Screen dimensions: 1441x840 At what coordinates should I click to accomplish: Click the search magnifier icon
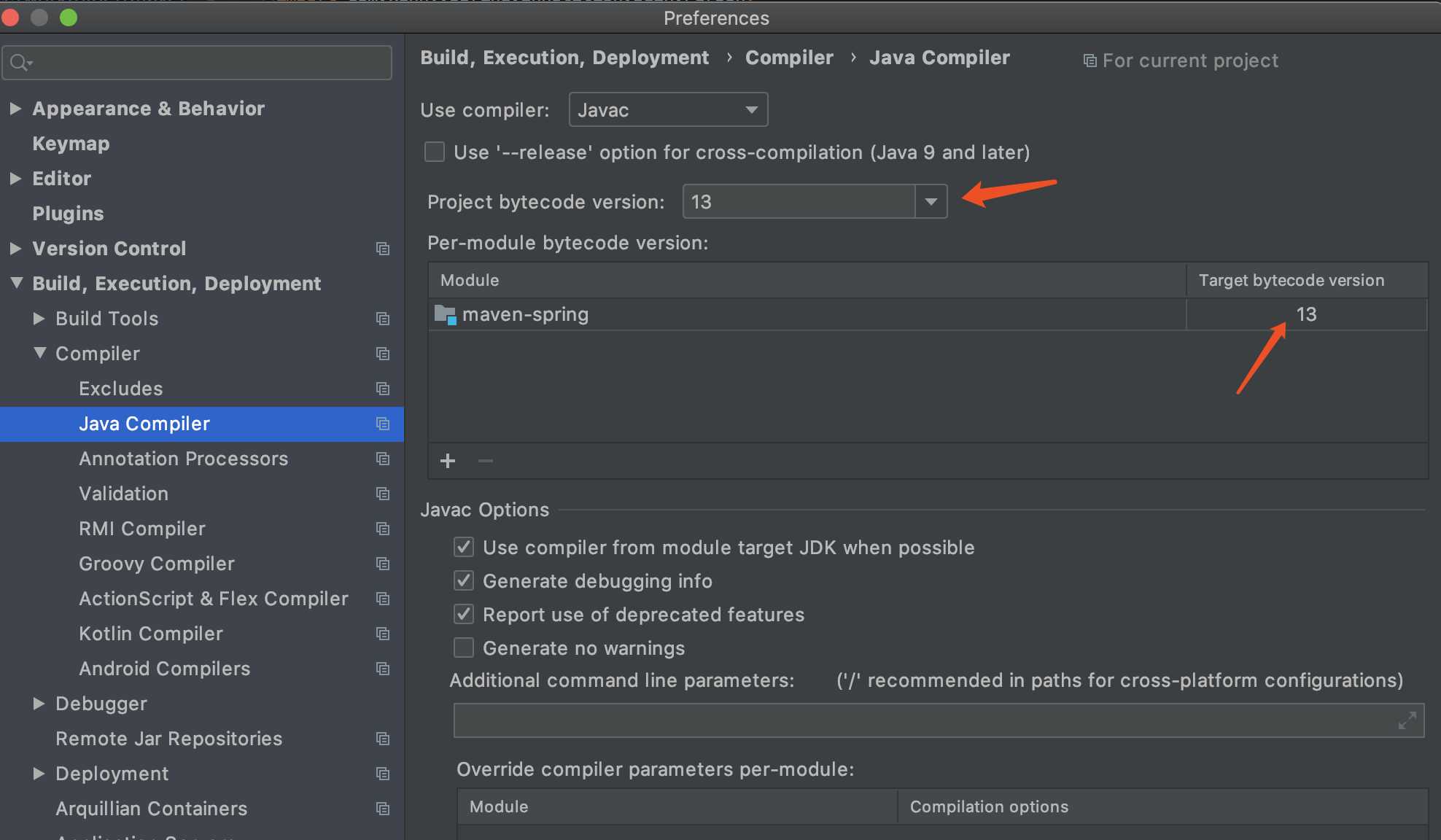pyautogui.click(x=20, y=63)
